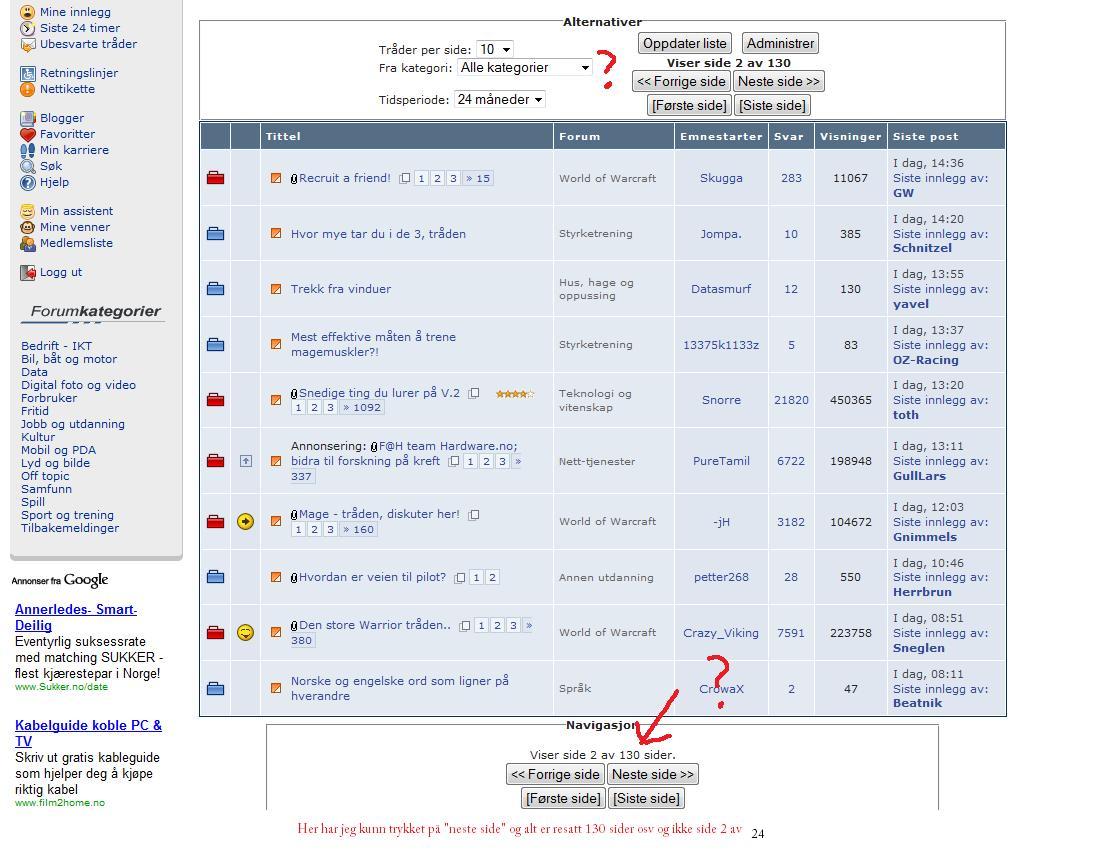Open thread Hvor mye tar du i de 3

point(378,234)
